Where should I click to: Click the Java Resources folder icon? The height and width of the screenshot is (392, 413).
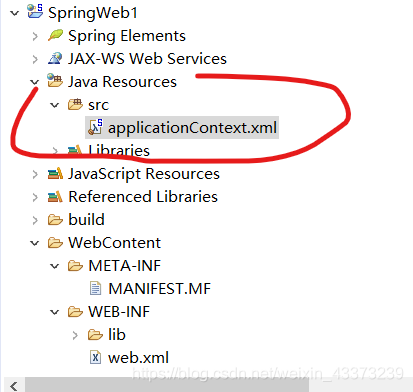click(55, 81)
